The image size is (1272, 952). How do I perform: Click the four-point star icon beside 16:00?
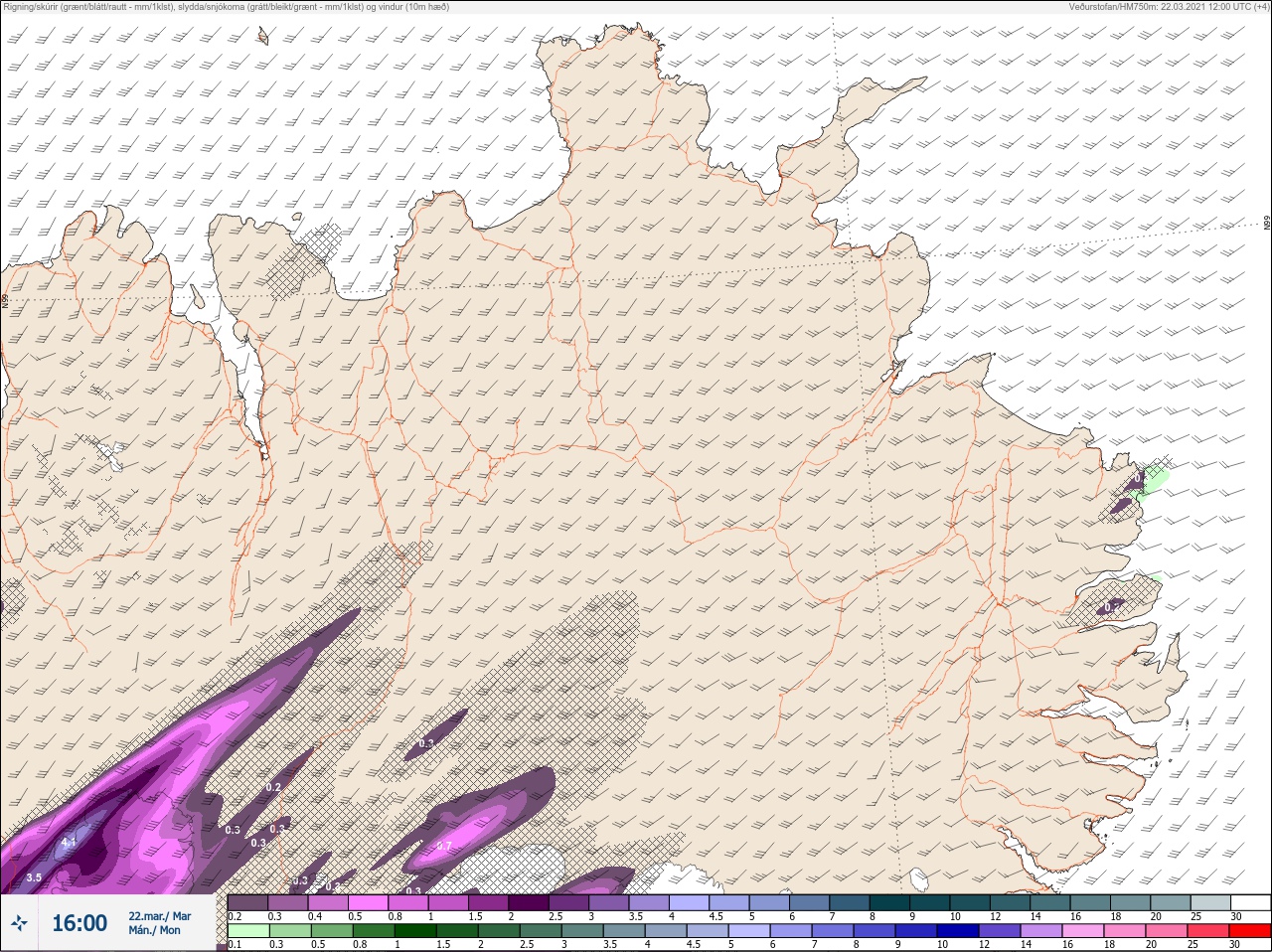coord(19,923)
